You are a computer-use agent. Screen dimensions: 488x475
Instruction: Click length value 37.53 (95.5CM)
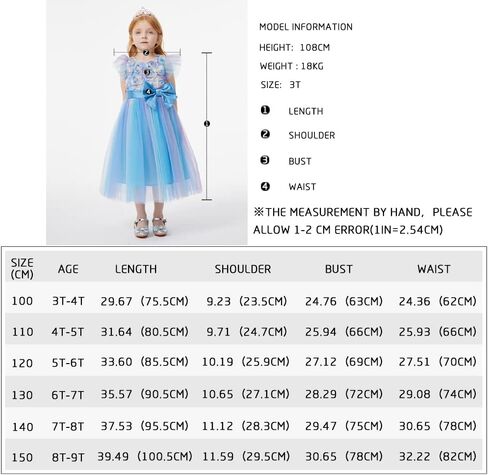pos(145,426)
